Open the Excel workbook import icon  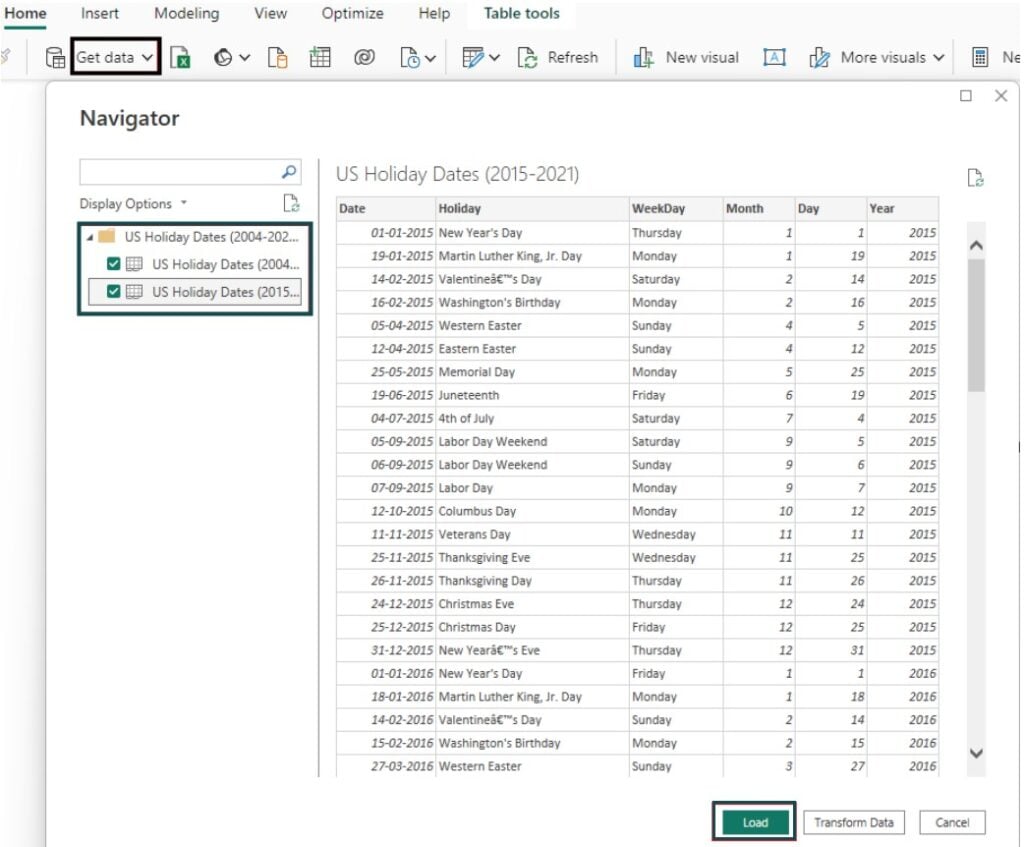coord(180,57)
